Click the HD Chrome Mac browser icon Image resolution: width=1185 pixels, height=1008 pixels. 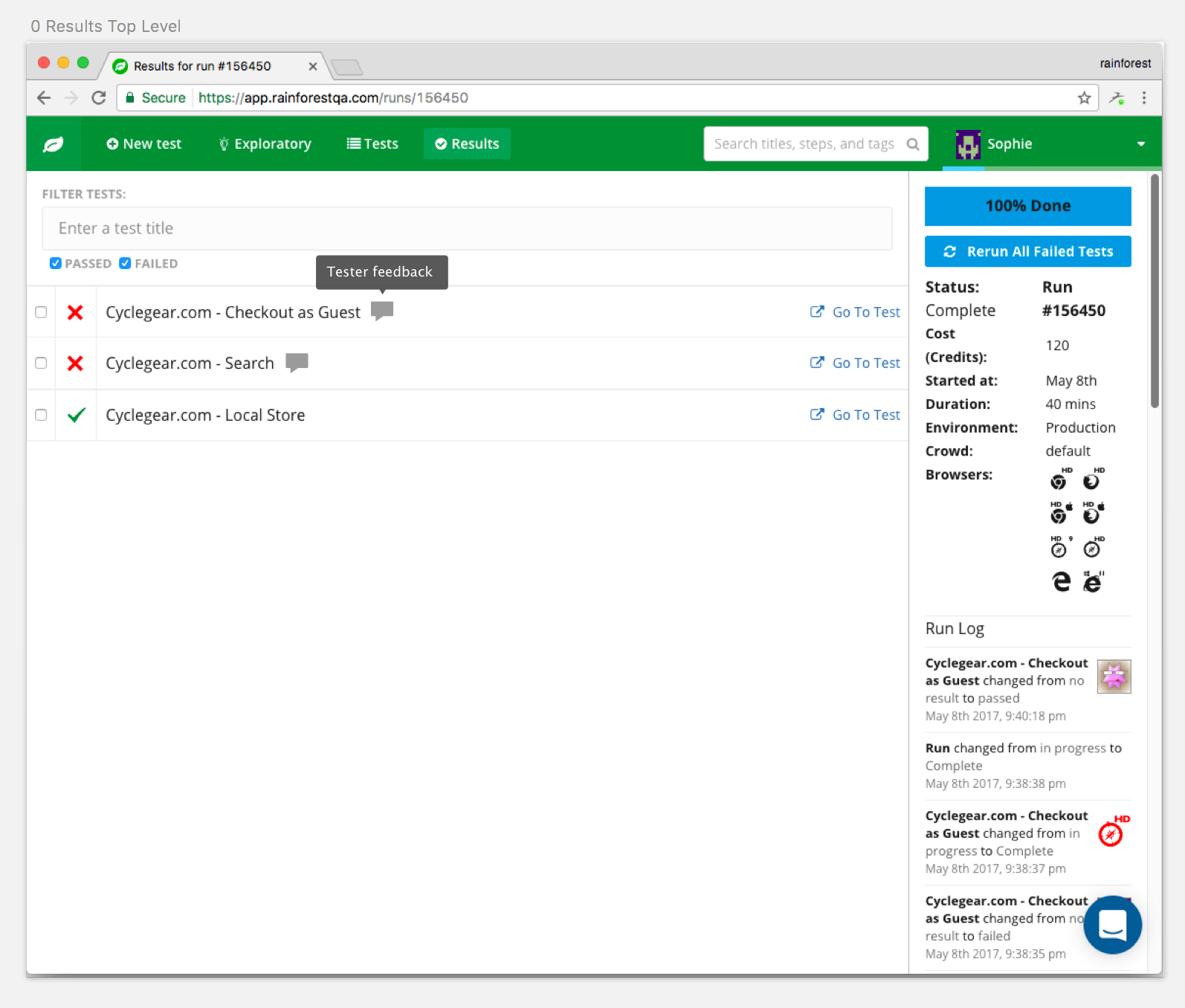pyautogui.click(x=1060, y=512)
